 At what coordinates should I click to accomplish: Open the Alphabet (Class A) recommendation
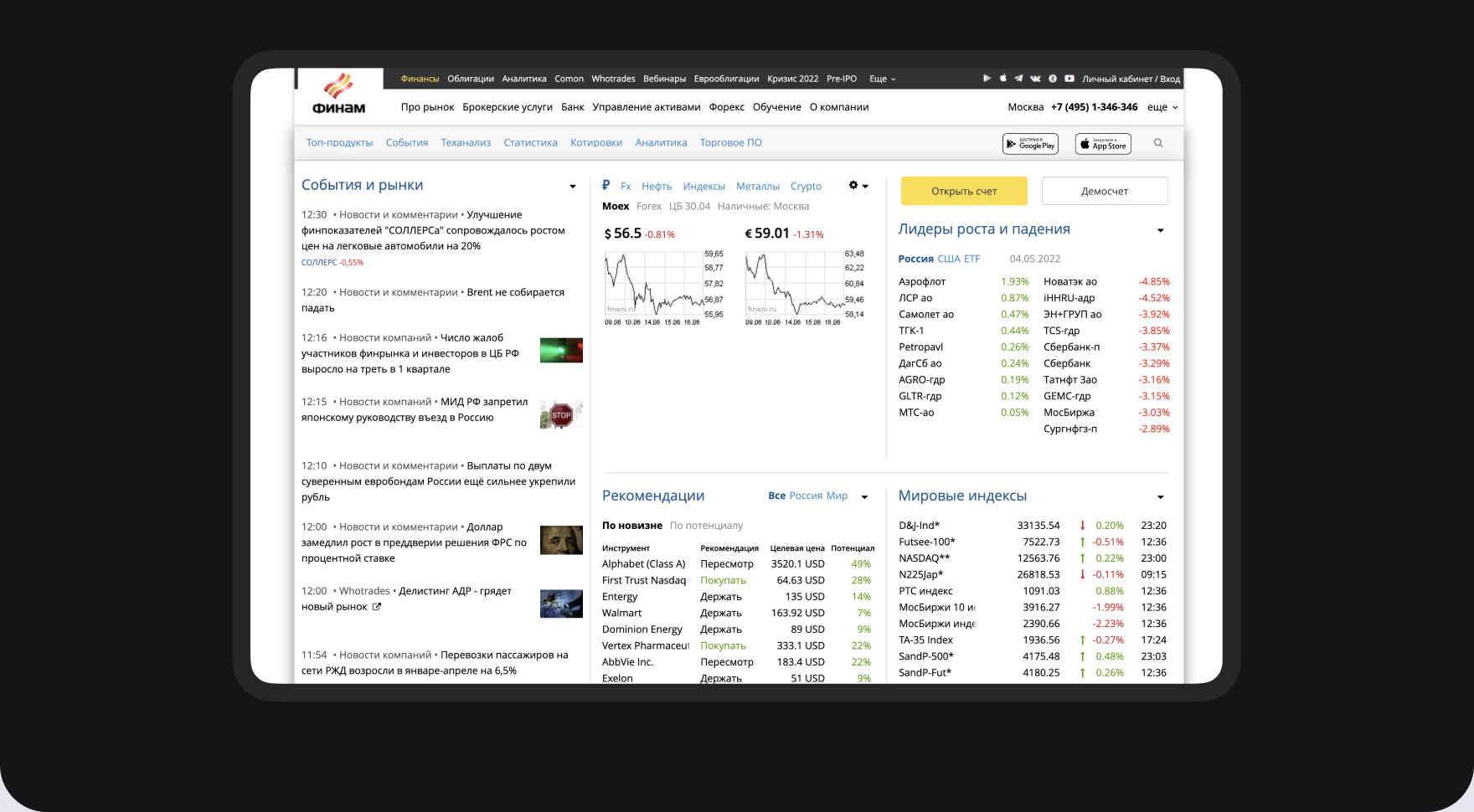[x=643, y=564]
